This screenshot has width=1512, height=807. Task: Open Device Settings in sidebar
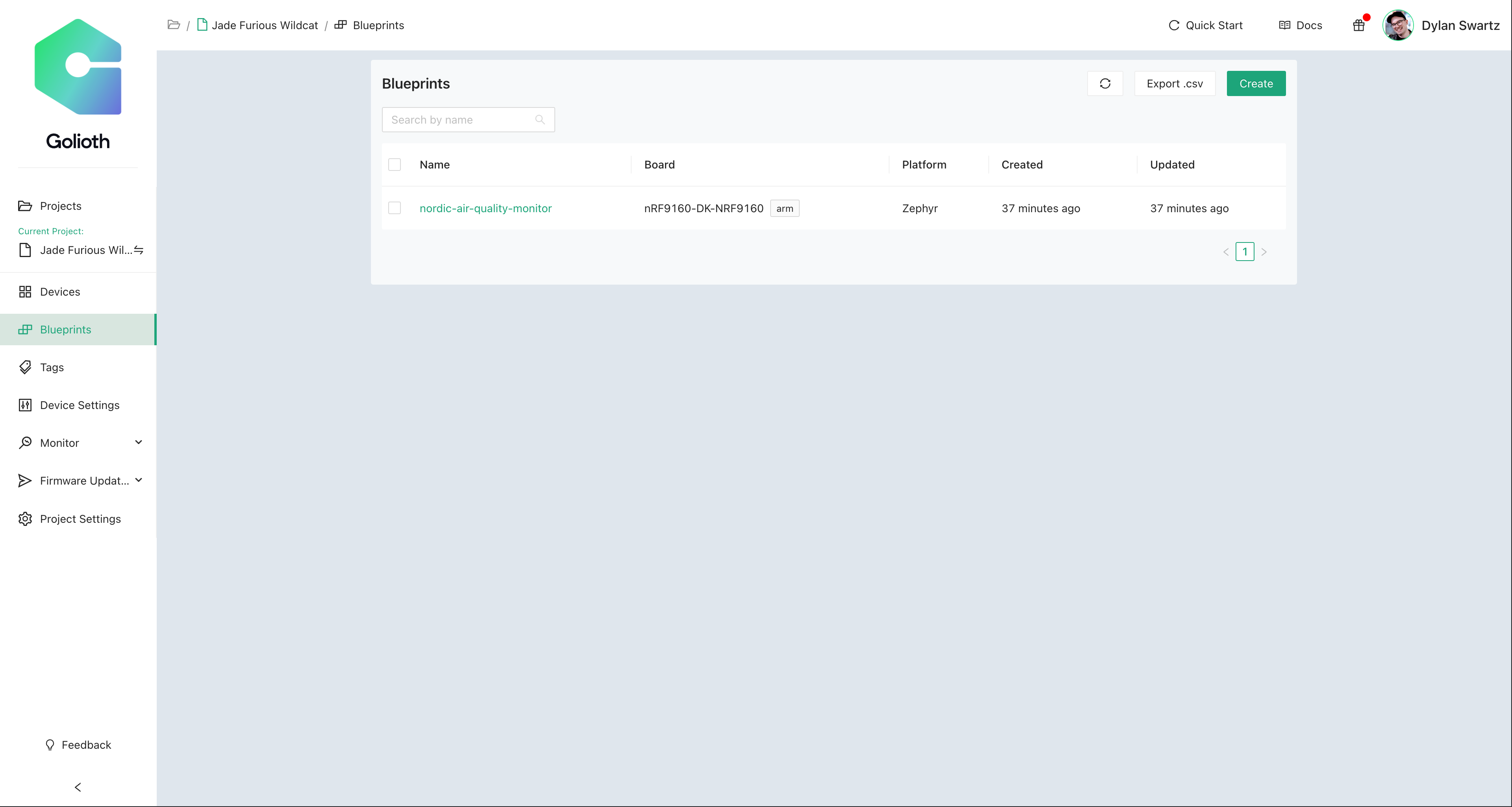pos(79,405)
